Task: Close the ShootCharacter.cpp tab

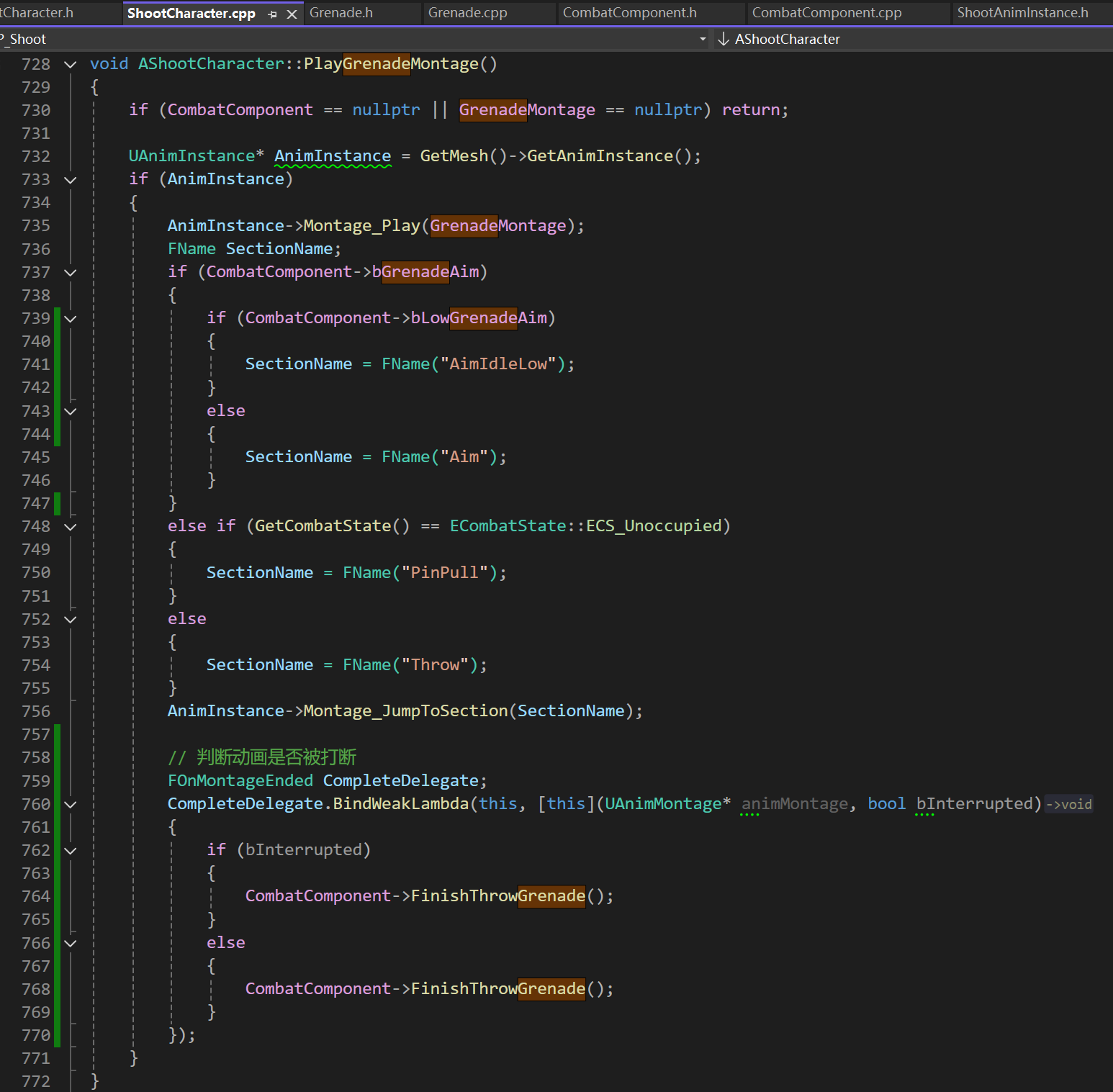Action: coord(292,14)
